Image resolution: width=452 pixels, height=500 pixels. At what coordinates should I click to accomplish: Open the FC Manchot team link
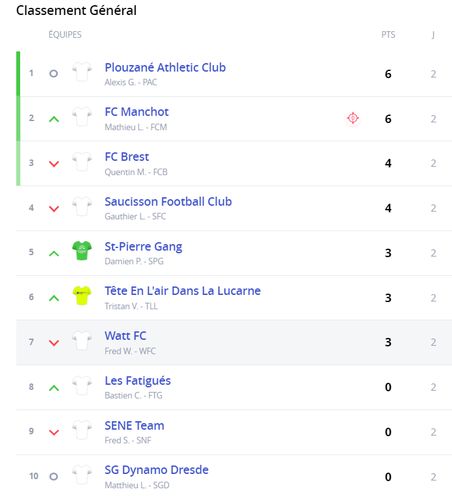[x=137, y=112]
